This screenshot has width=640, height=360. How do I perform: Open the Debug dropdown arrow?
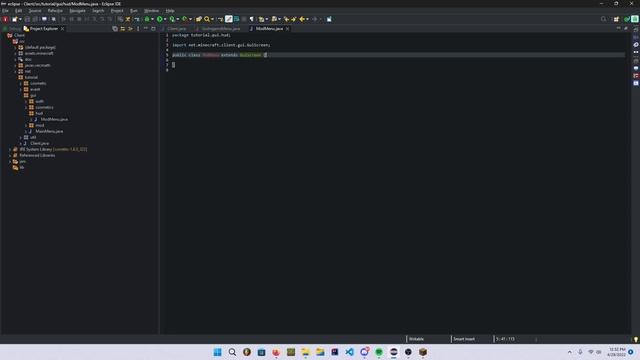152,19
